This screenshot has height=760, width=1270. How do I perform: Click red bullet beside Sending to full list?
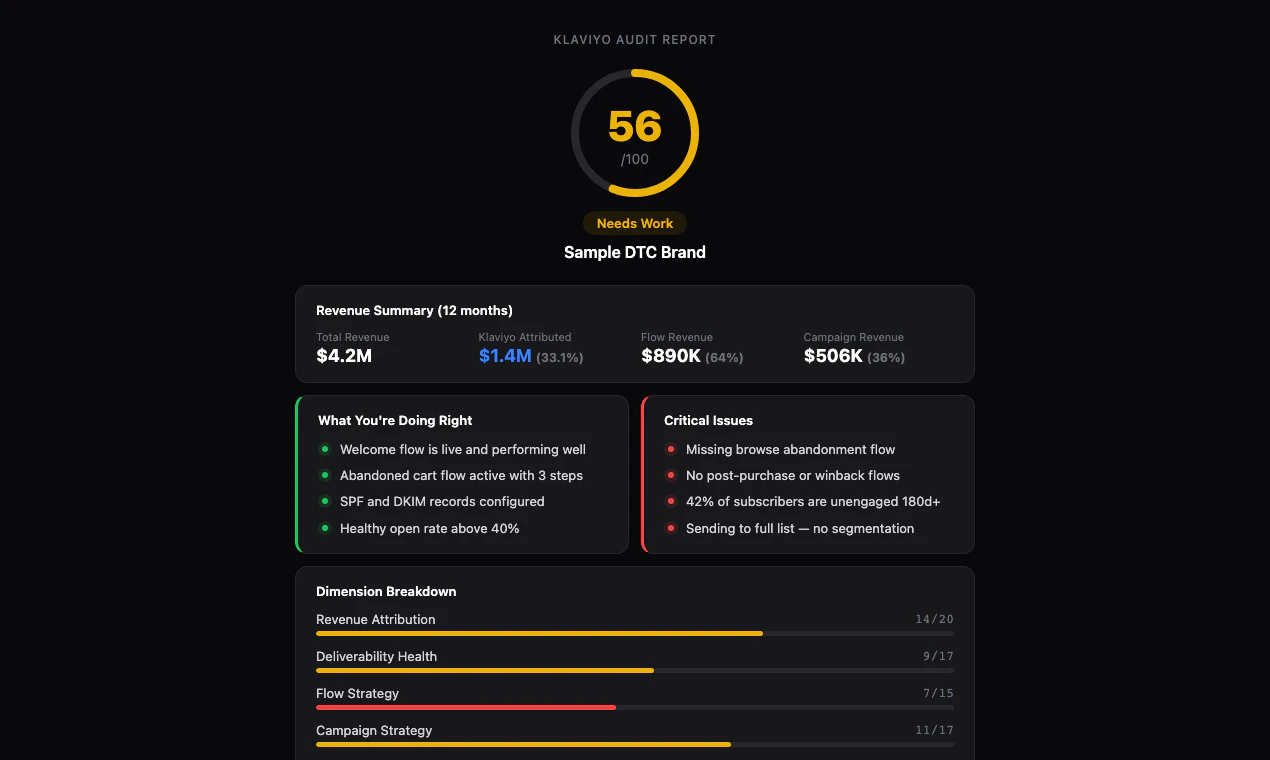(x=671, y=528)
